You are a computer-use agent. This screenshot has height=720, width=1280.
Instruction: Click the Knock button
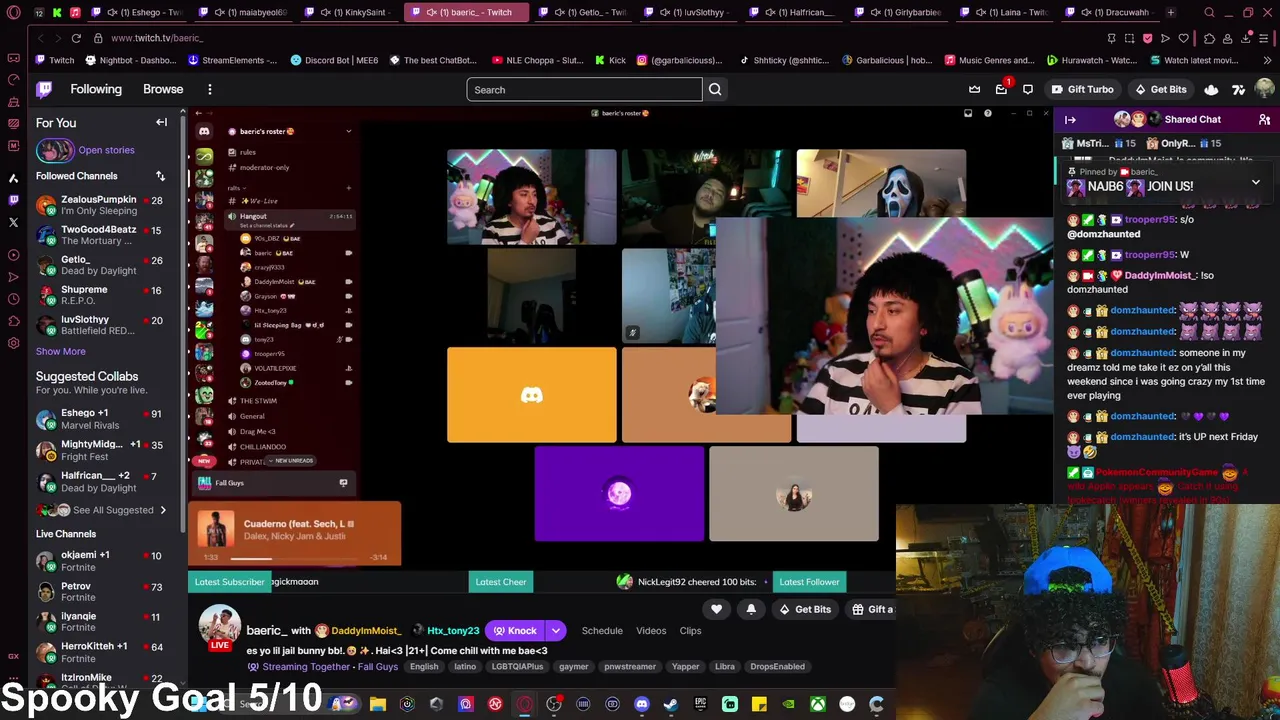pyautogui.click(x=515, y=630)
